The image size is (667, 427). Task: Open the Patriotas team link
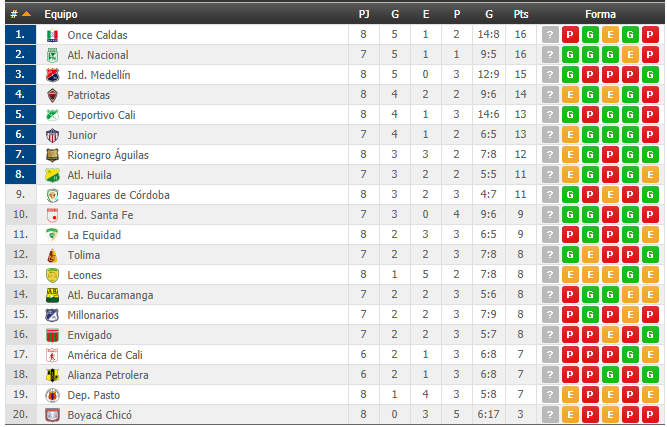[x=88, y=95]
